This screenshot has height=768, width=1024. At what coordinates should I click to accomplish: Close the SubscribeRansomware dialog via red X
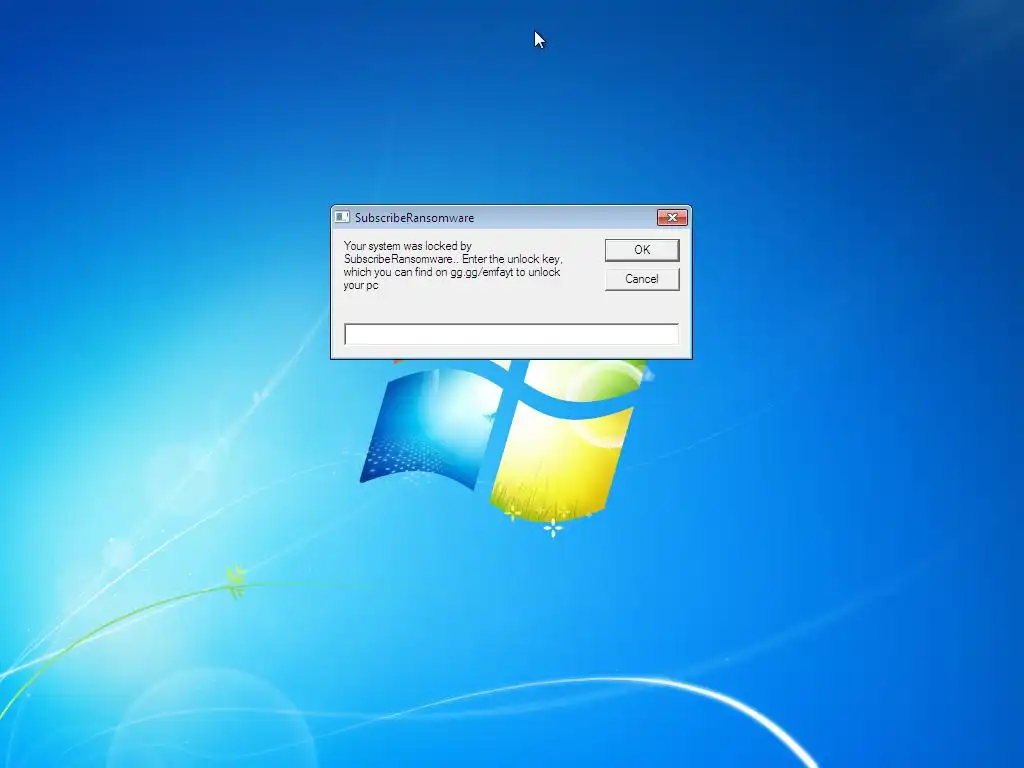[x=672, y=217]
